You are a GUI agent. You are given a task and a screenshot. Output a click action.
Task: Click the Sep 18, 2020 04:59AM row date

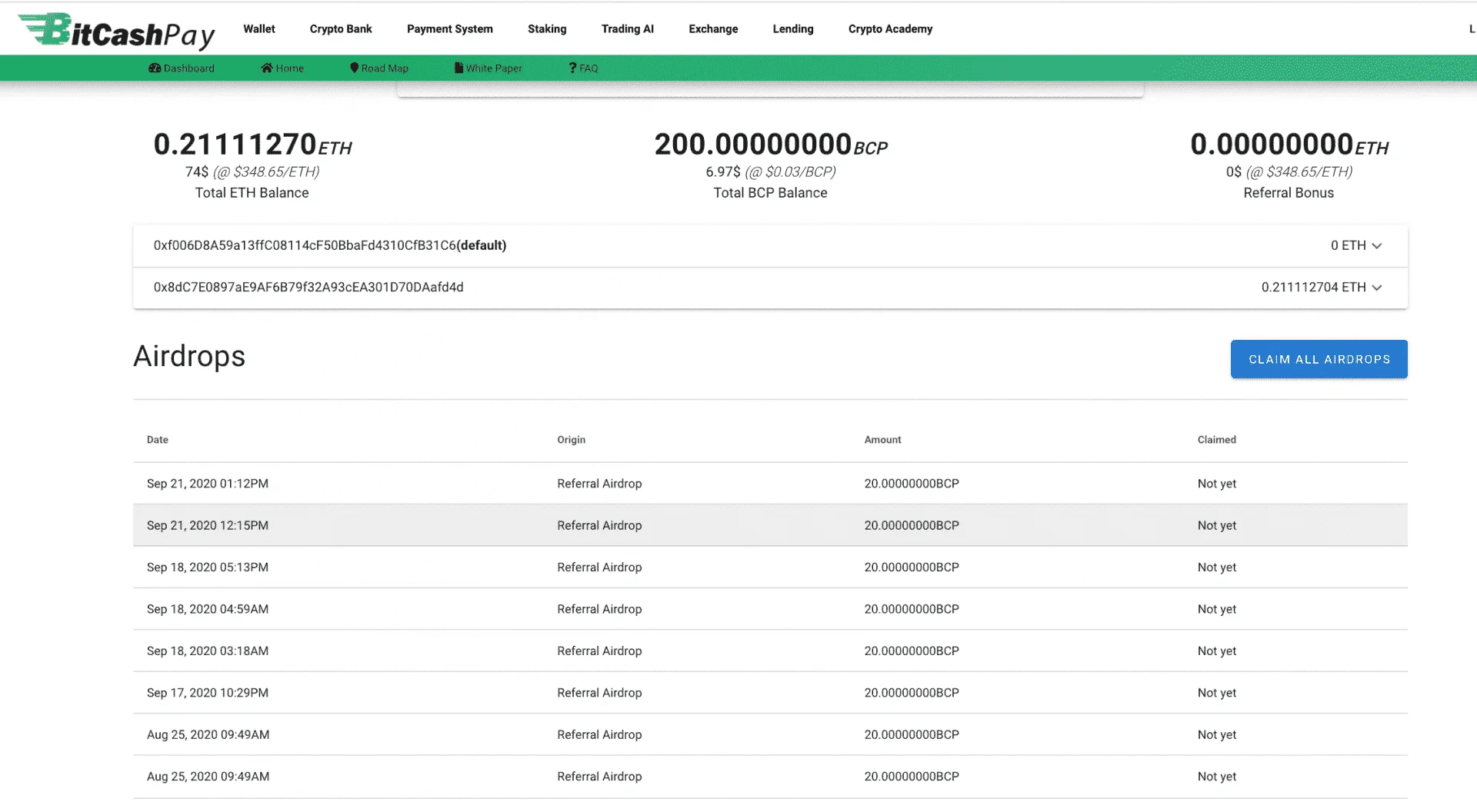pyautogui.click(x=208, y=609)
